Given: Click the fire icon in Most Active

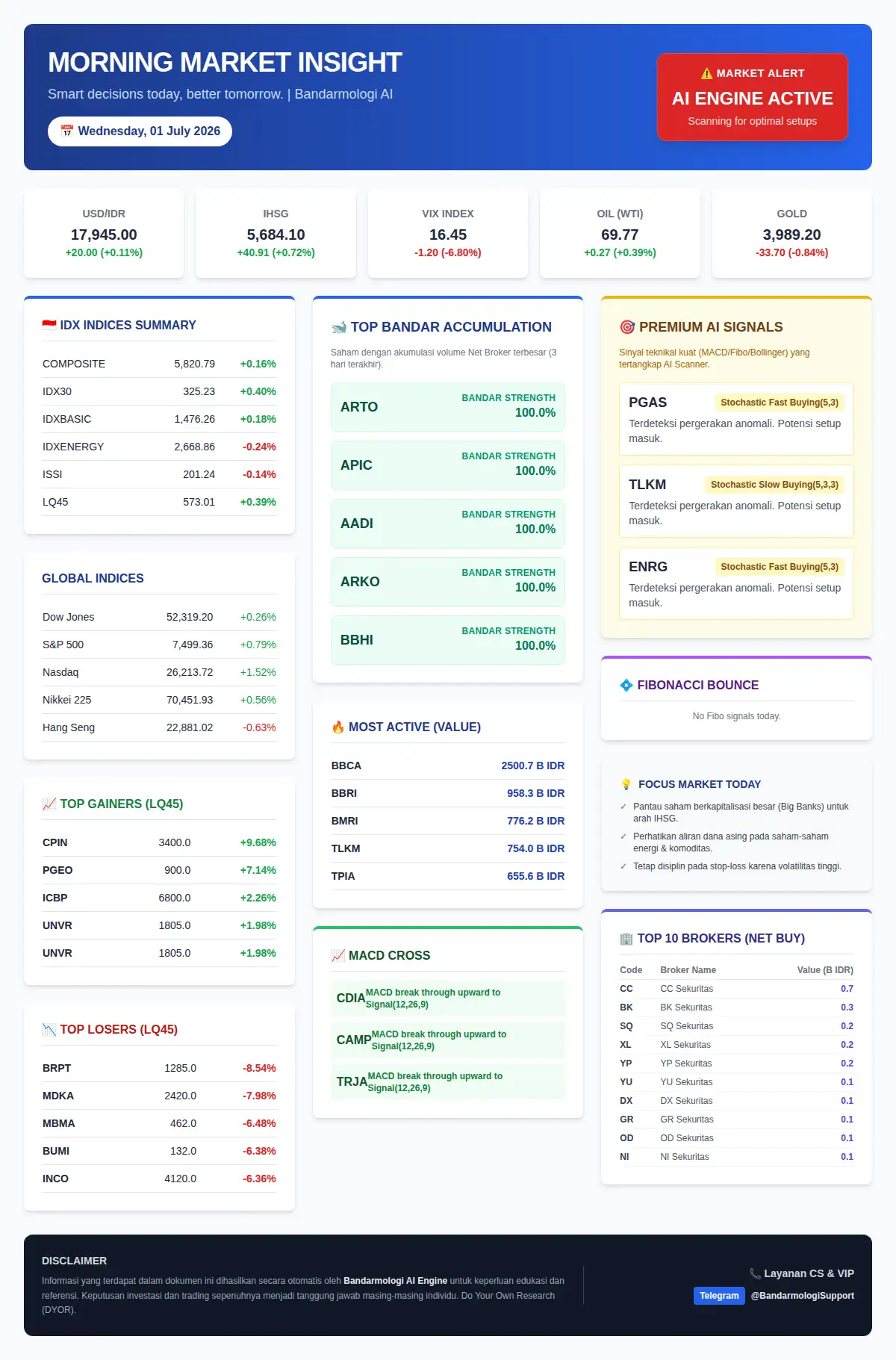Looking at the screenshot, I should click(338, 727).
